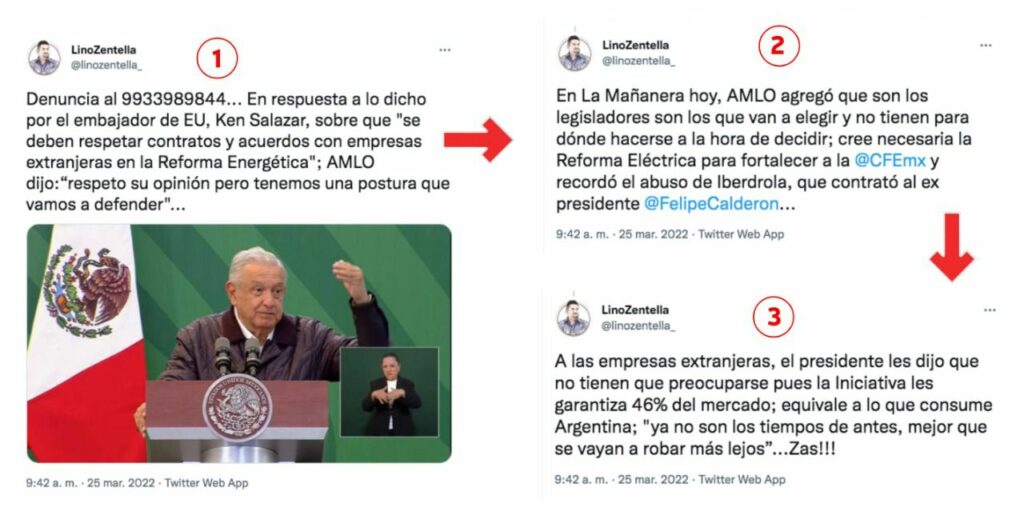Viewport: 1024px width, 519px height.
Task: Click the red right-pointing arrow
Action: click(x=477, y=140)
